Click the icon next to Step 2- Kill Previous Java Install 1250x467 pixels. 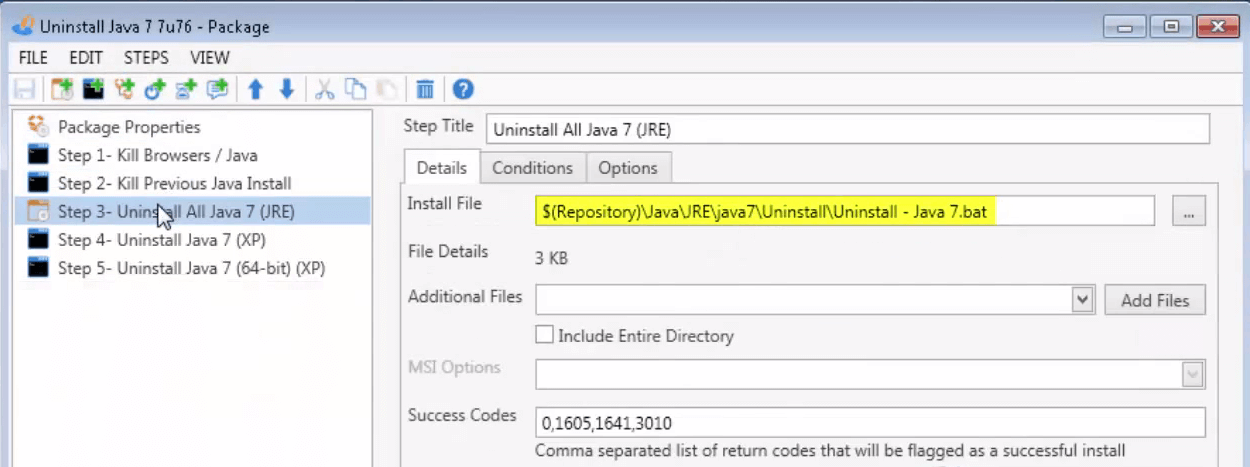pyautogui.click(x=38, y=183)
